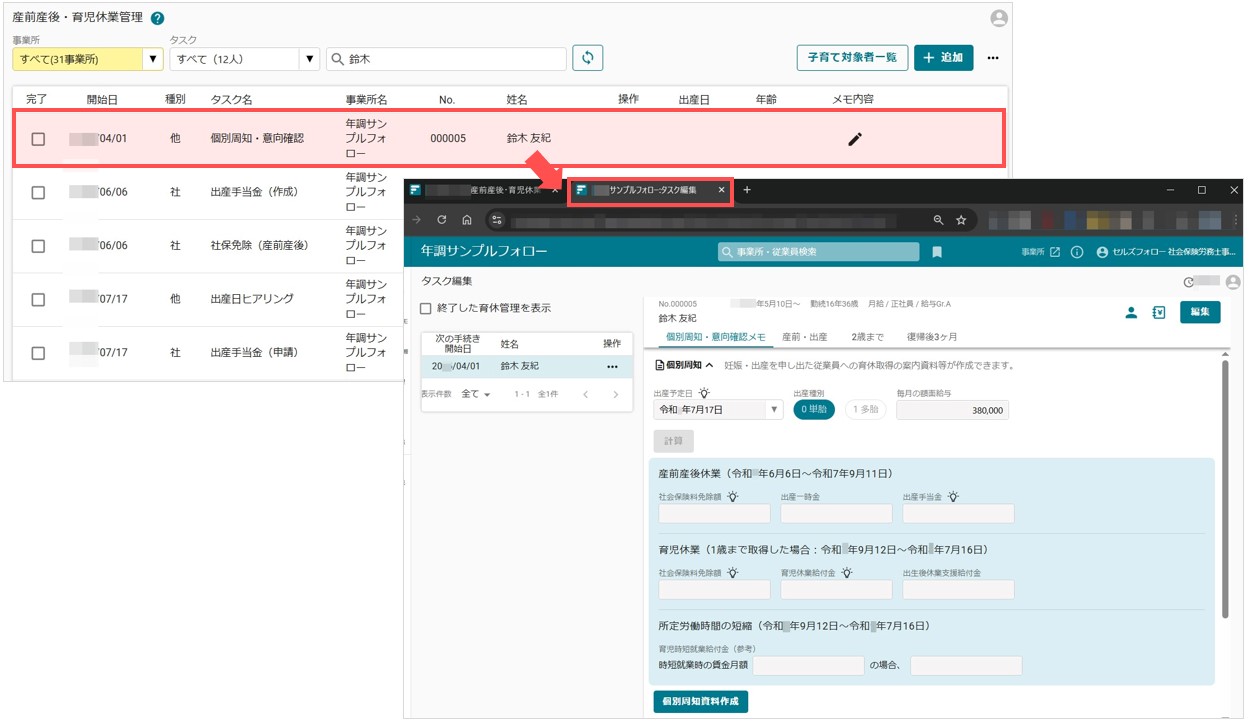Click the info circle icon in header
The width and height of the screenshot is (1249, 723).
click(1077, 252)
